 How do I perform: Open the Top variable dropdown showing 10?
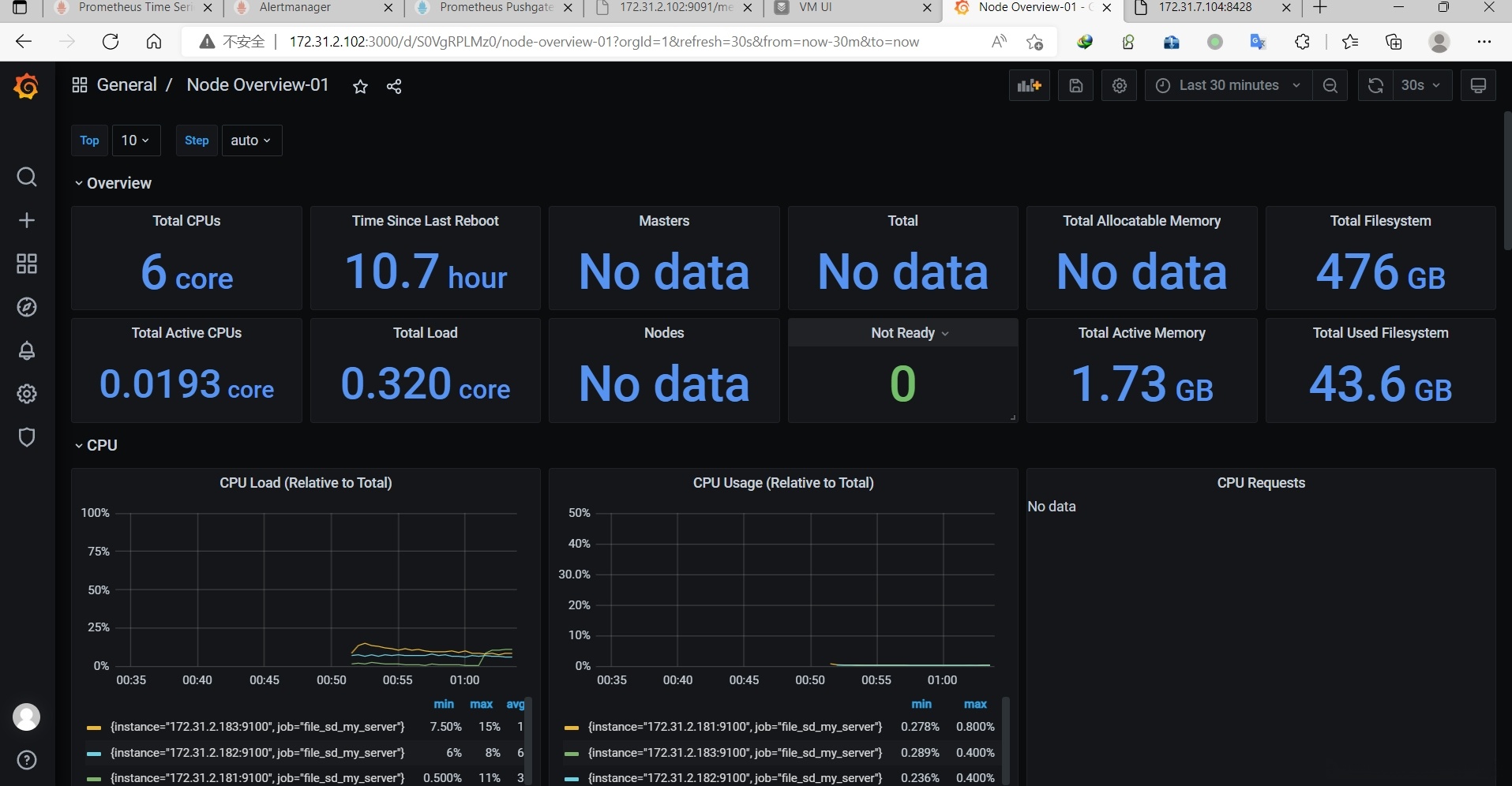[x=136, y=140]
